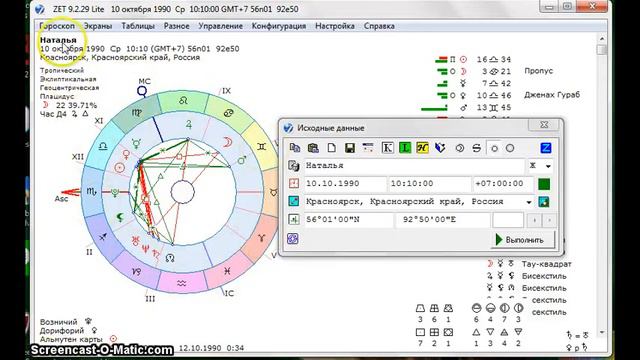Click the Пропус star label
The image size is (640, 360).
click(539, 71)
